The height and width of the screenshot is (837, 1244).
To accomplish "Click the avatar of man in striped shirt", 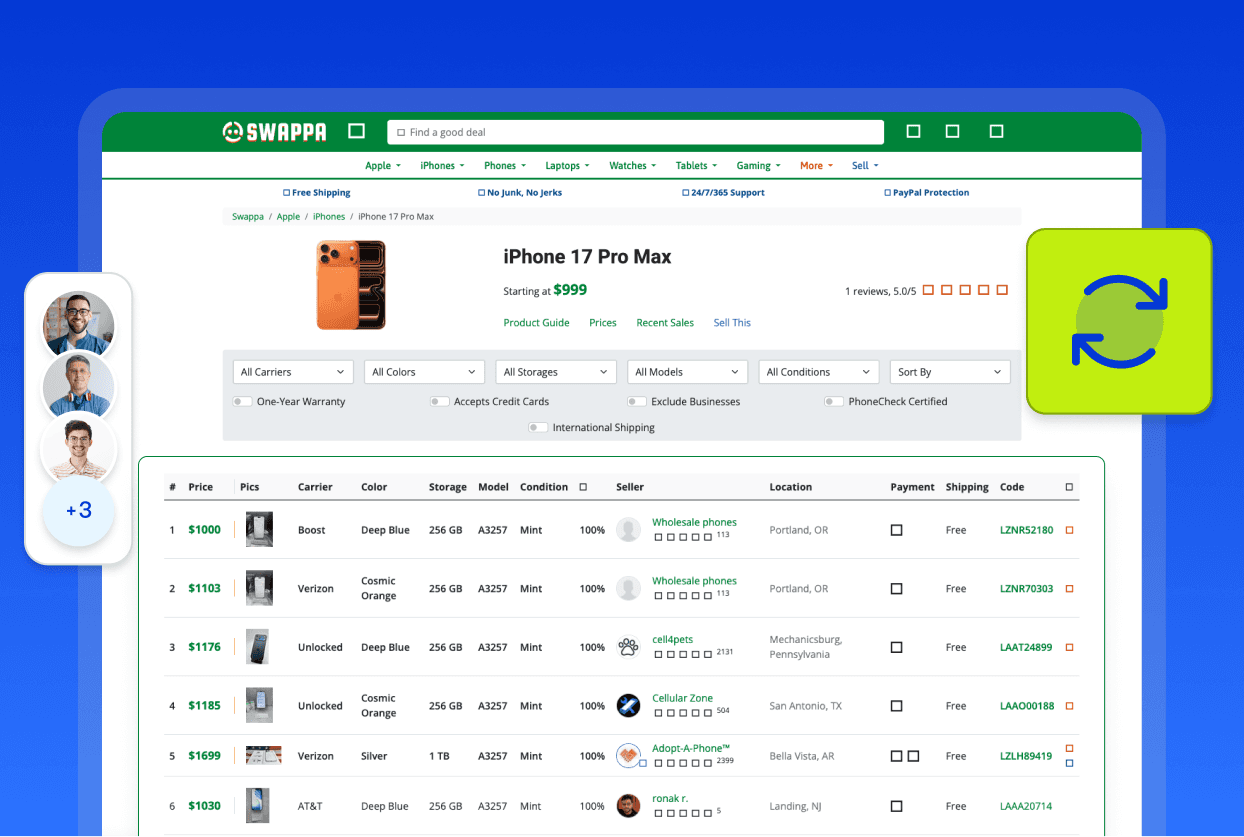I will (x=79, y=450).
